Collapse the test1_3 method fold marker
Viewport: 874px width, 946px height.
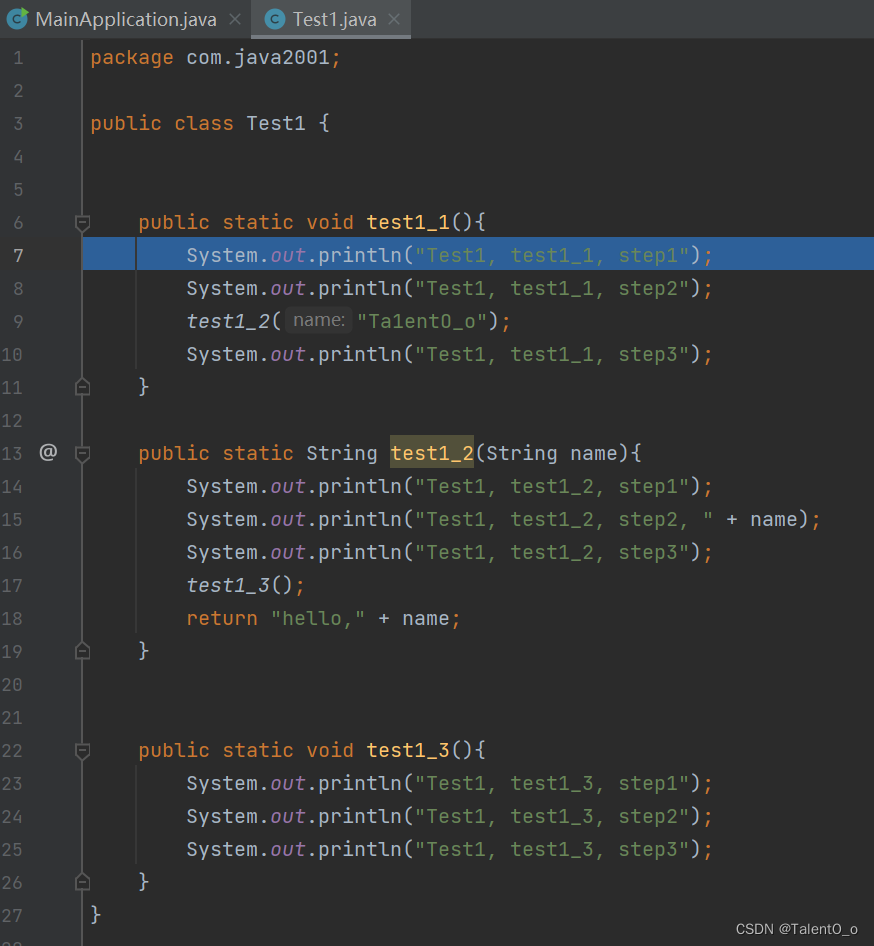click(83, 751)
